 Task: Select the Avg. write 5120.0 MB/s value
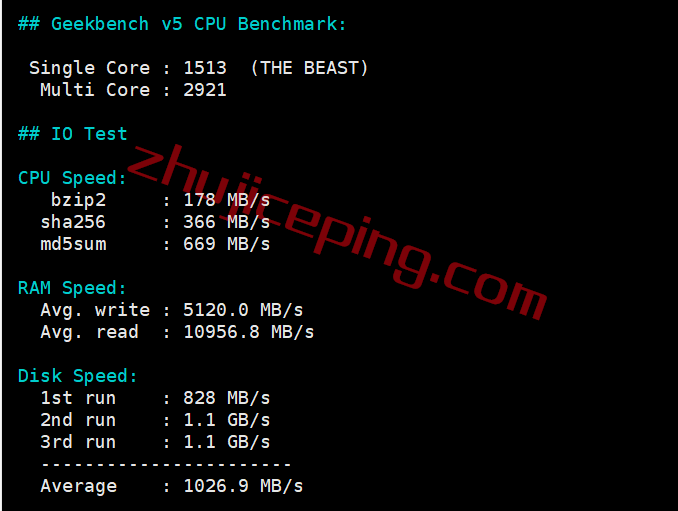[243, 310]
